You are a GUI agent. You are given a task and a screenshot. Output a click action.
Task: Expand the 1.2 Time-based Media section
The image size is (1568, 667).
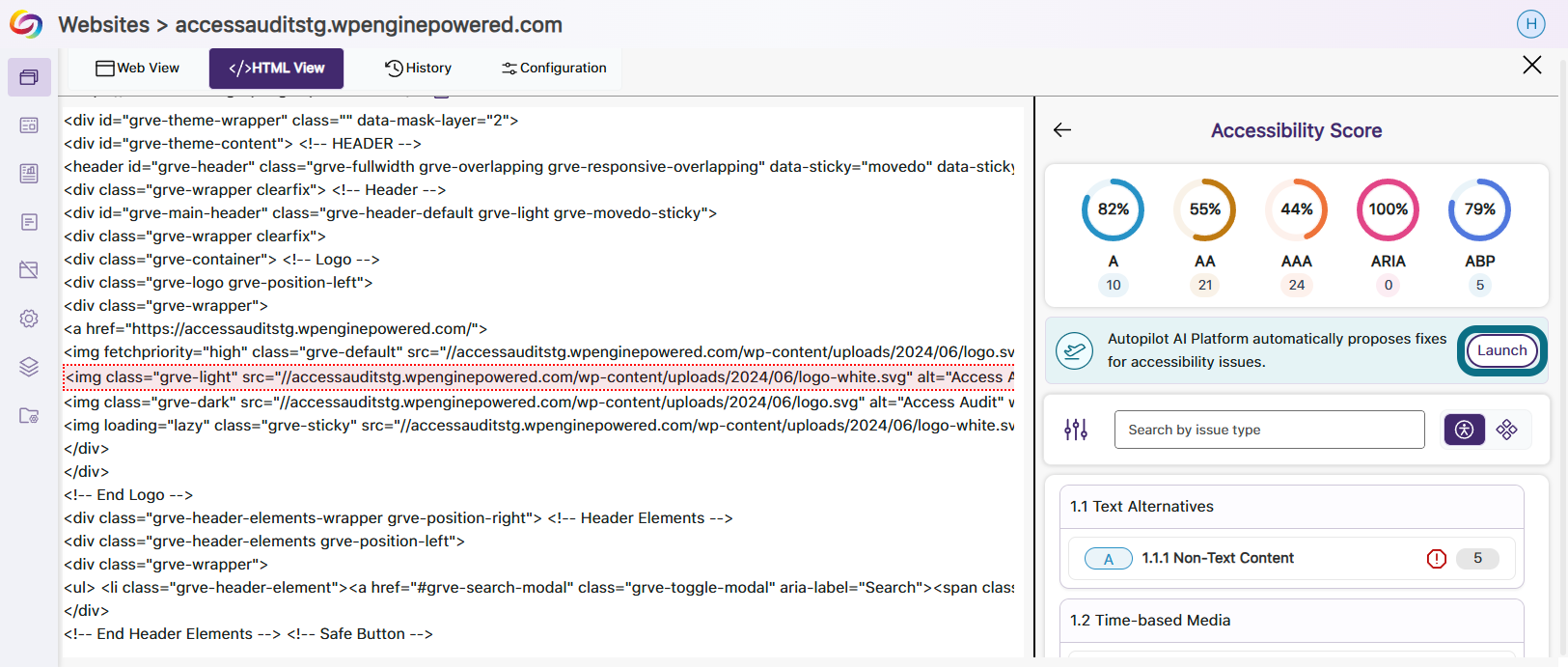click(1291, 621)
